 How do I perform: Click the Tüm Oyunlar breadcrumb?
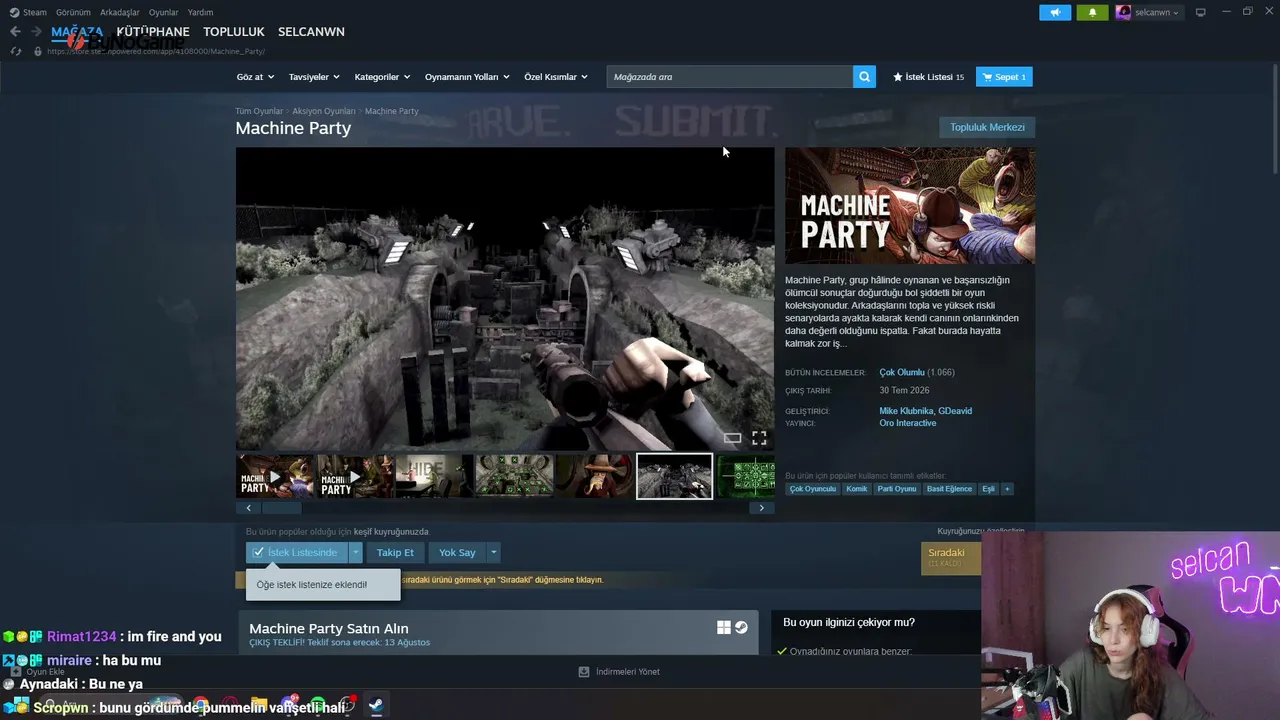coord(259,111)
